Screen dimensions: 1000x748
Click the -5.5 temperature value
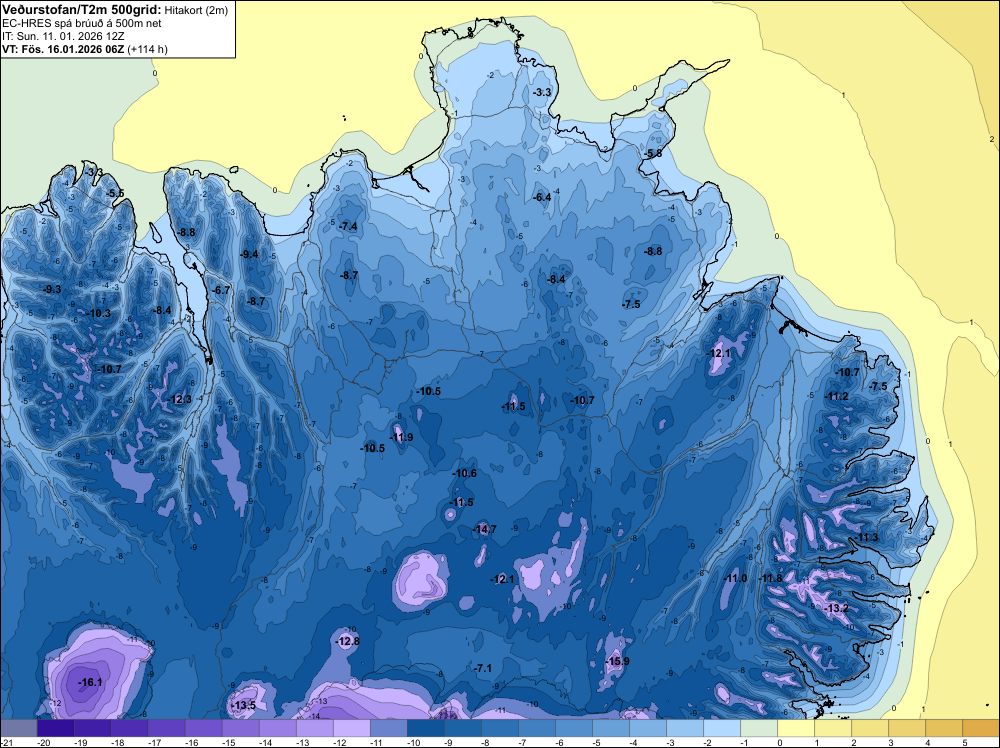click(115, 193)
